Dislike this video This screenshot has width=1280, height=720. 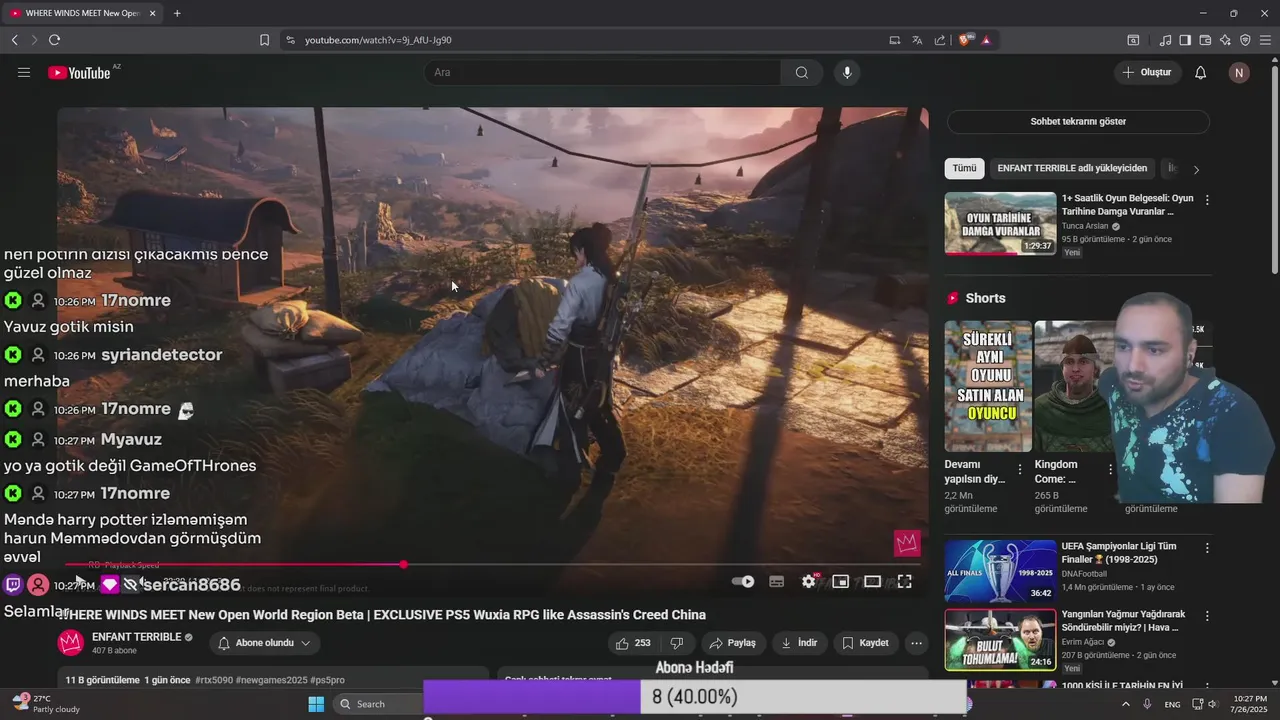(x=677, y=643)
